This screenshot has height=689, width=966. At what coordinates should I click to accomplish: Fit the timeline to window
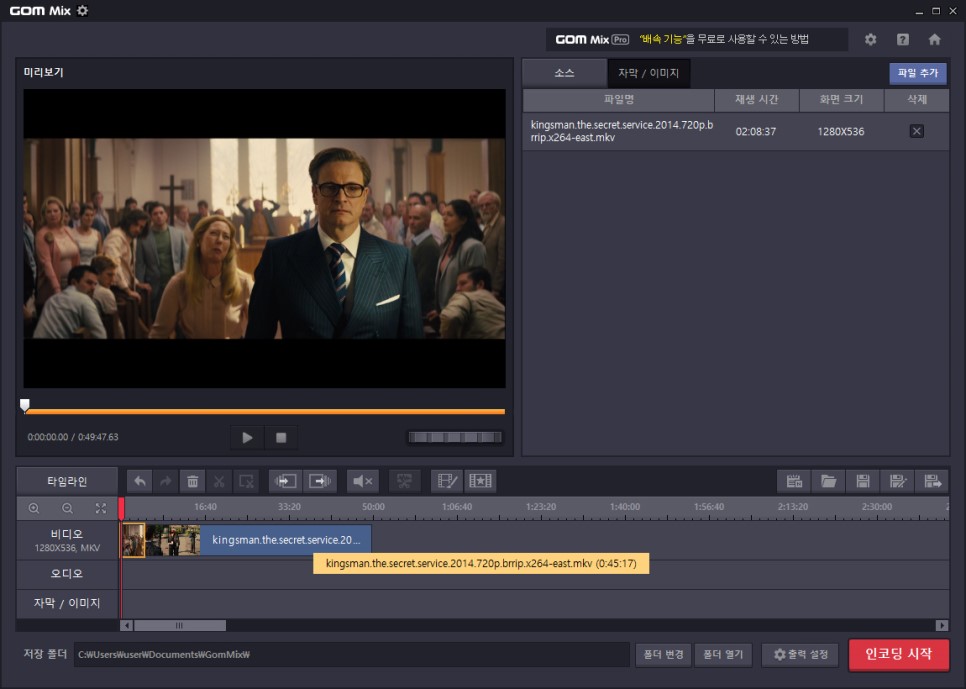tap(100, 508)
